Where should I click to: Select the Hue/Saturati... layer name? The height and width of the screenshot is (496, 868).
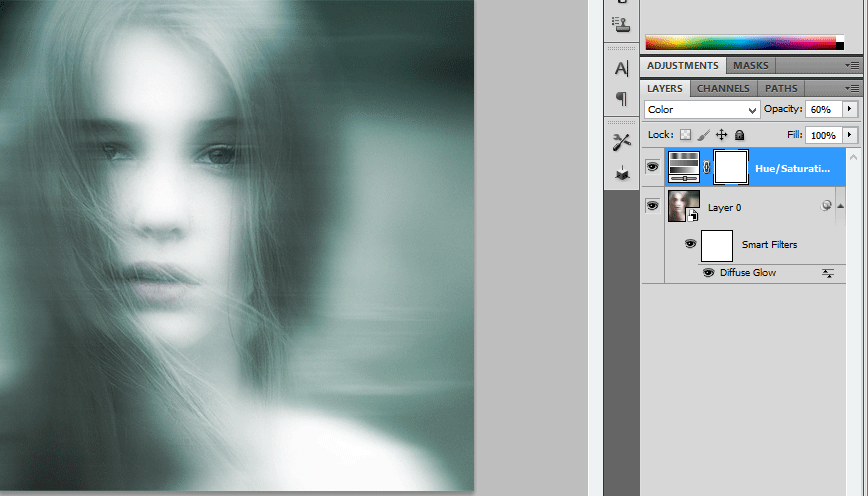(792, 168)
